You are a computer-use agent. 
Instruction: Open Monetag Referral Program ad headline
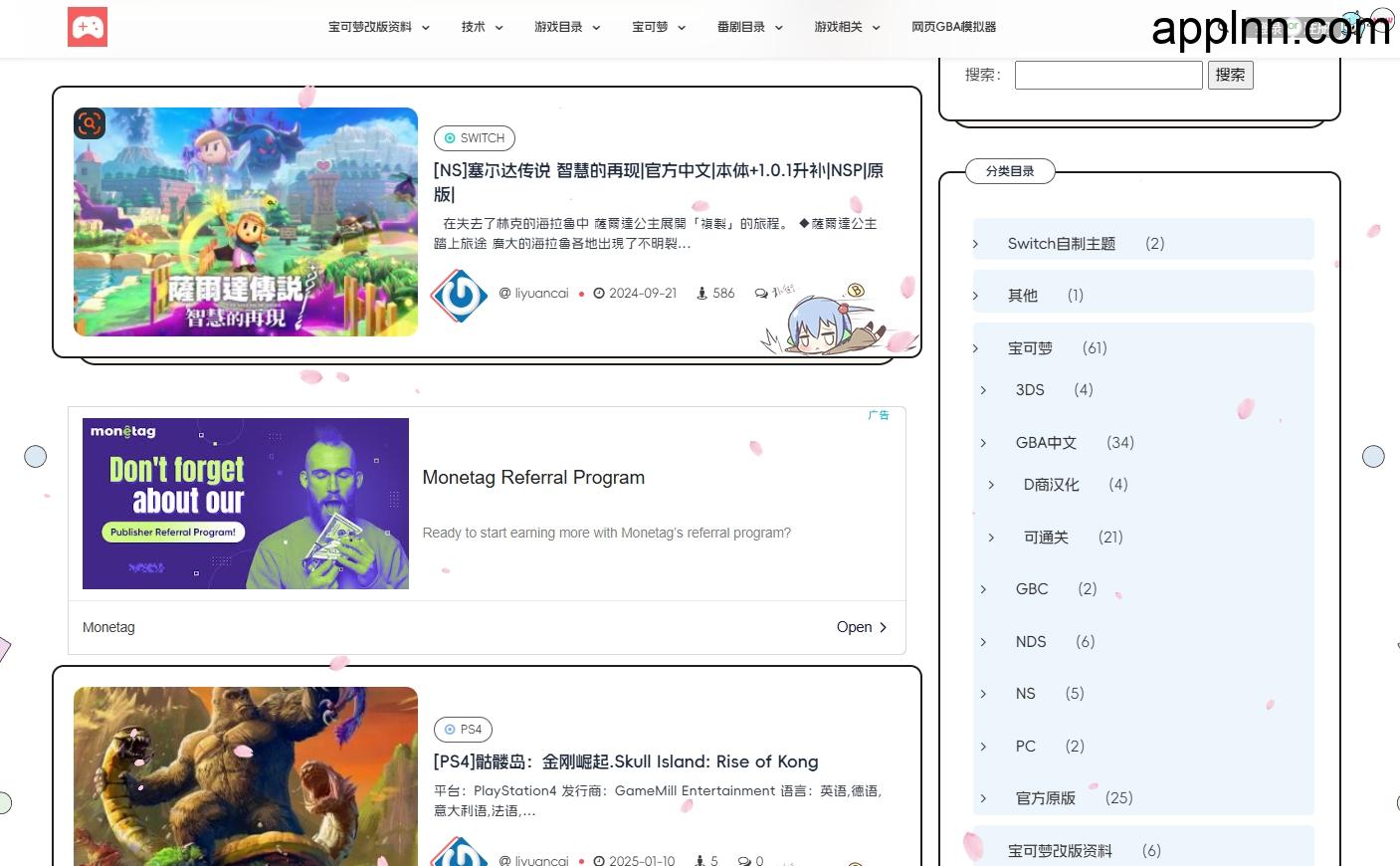[533, 477]
